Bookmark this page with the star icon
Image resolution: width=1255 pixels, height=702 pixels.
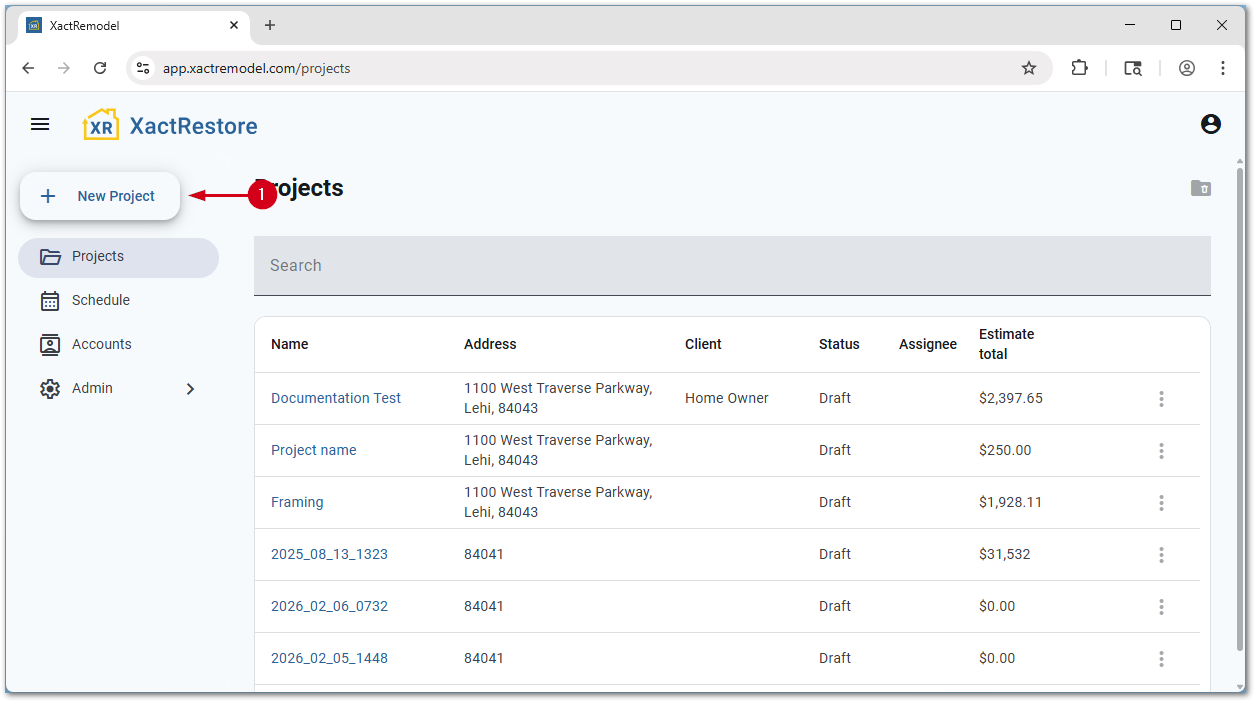(x=1028, y=68)
